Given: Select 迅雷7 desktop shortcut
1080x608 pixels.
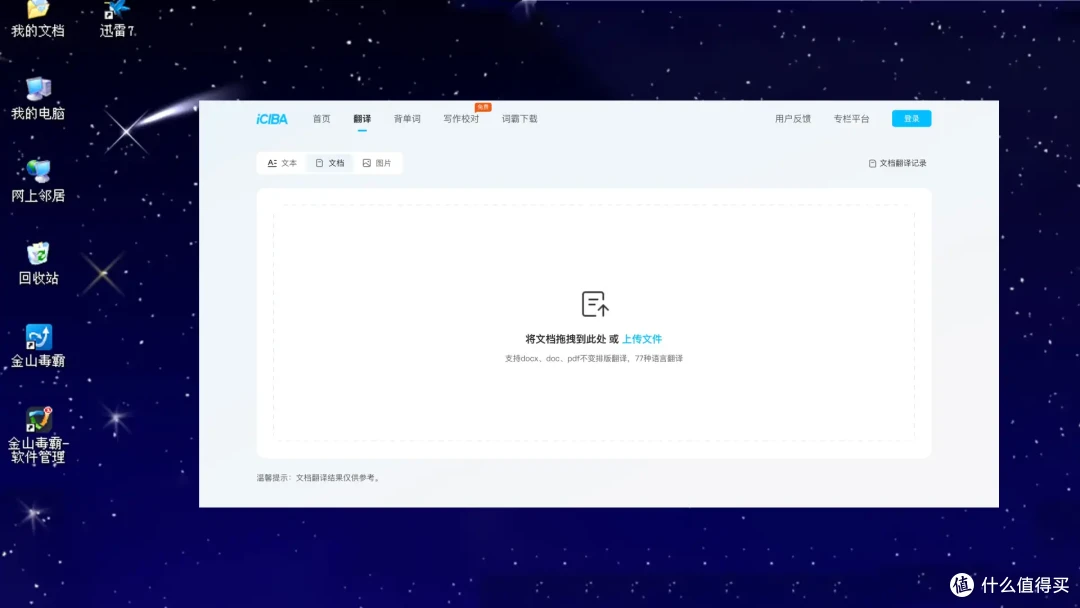Looking at the screenshot, I should tap(117, 19).
